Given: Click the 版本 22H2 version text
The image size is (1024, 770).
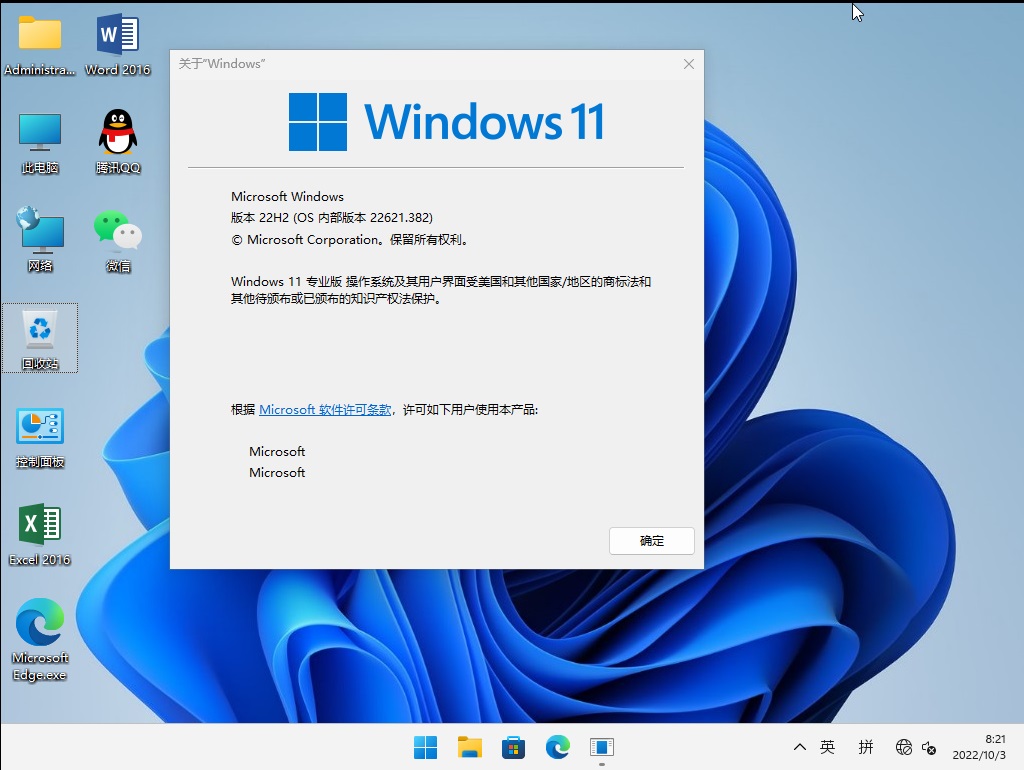Looking at the screenshot, I should pos(332,217).
